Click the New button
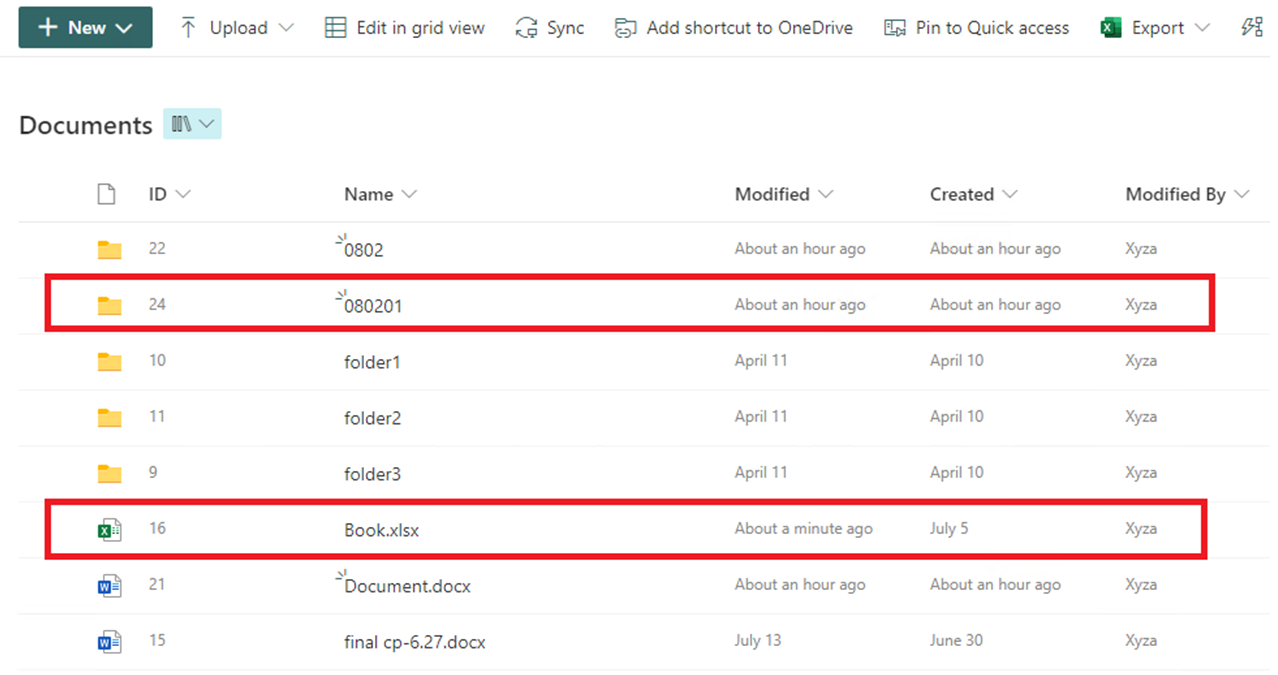Viewport: 1278px width, 675px height. click(x=85, y=27)
